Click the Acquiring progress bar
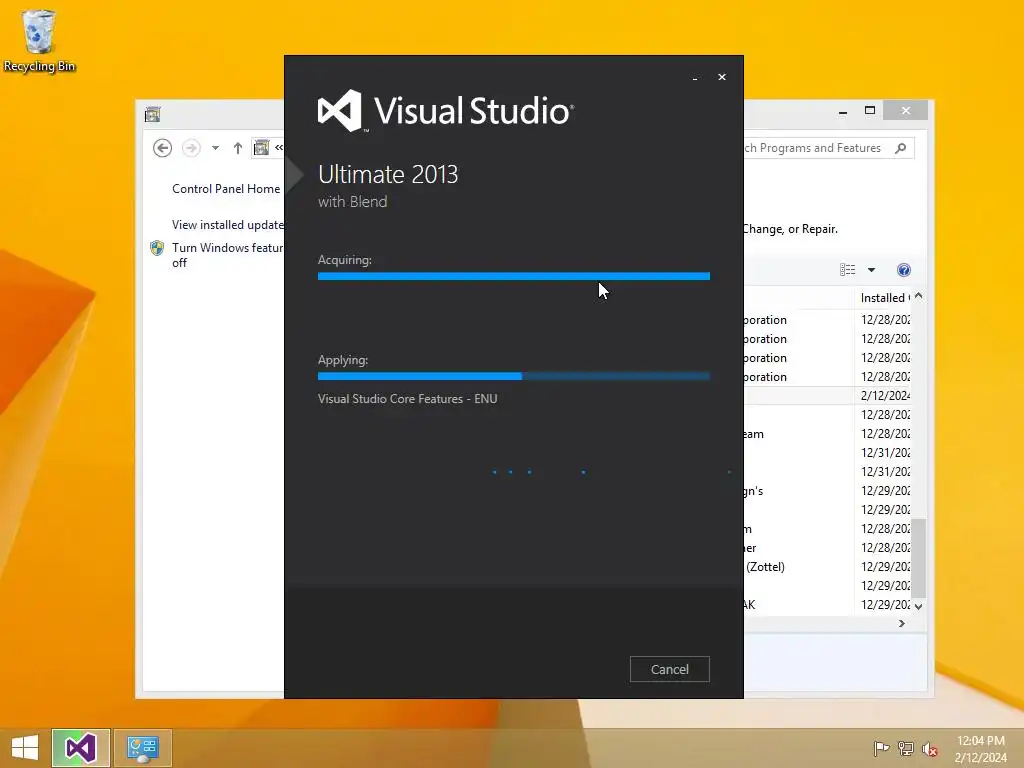The height and width of the screenshot is (768, 1024). tap(513, 276)
